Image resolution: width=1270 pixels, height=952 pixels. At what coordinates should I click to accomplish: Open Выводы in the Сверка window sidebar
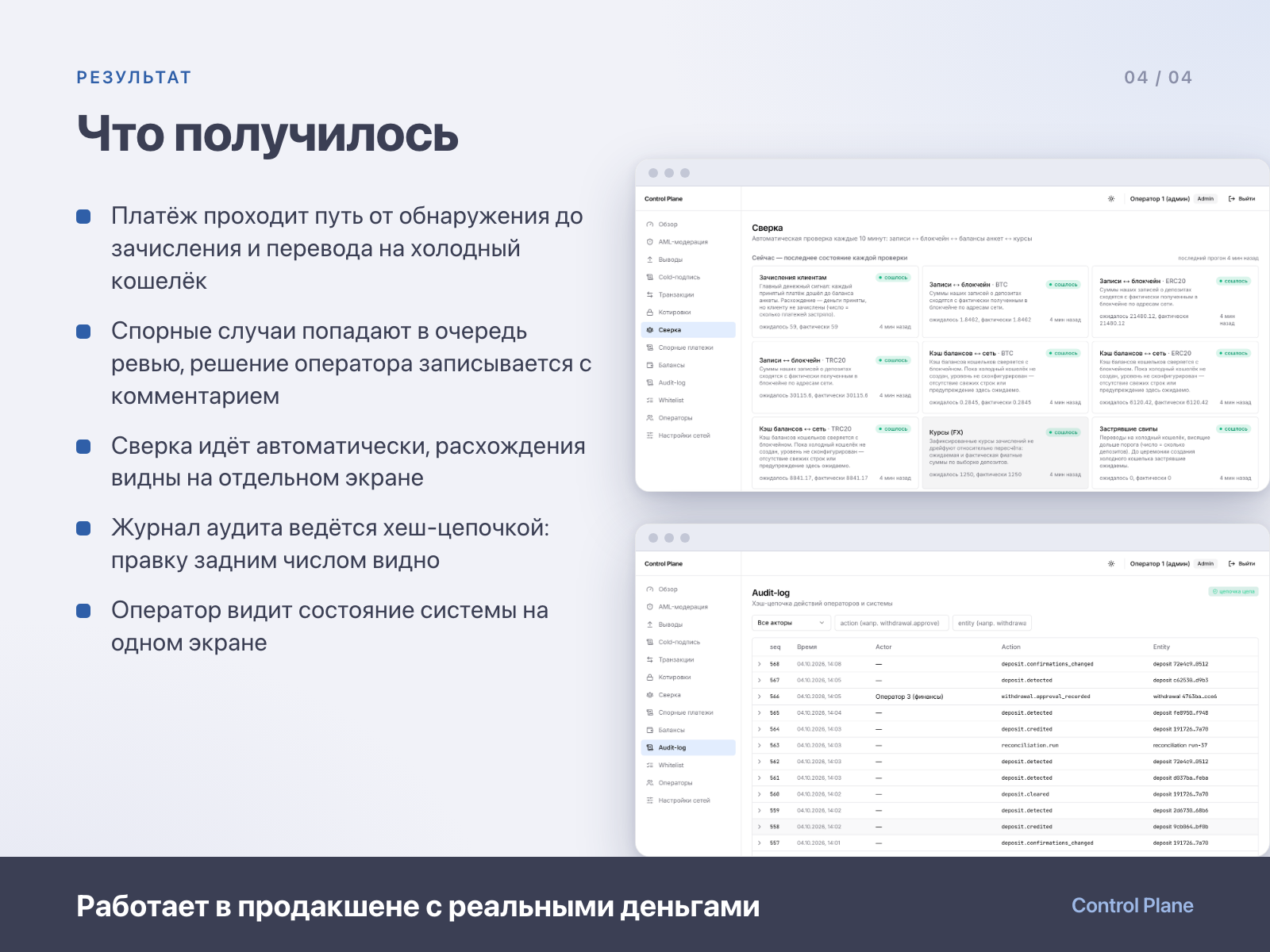coord(688,259)
